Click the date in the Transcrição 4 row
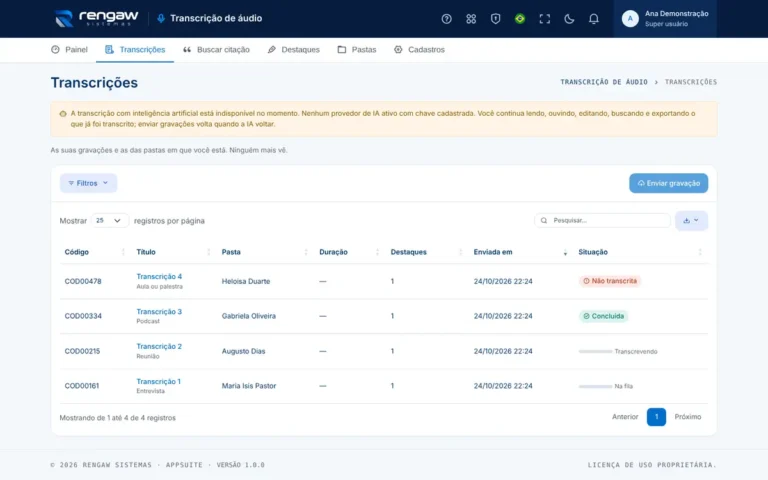 coord(503,281)
